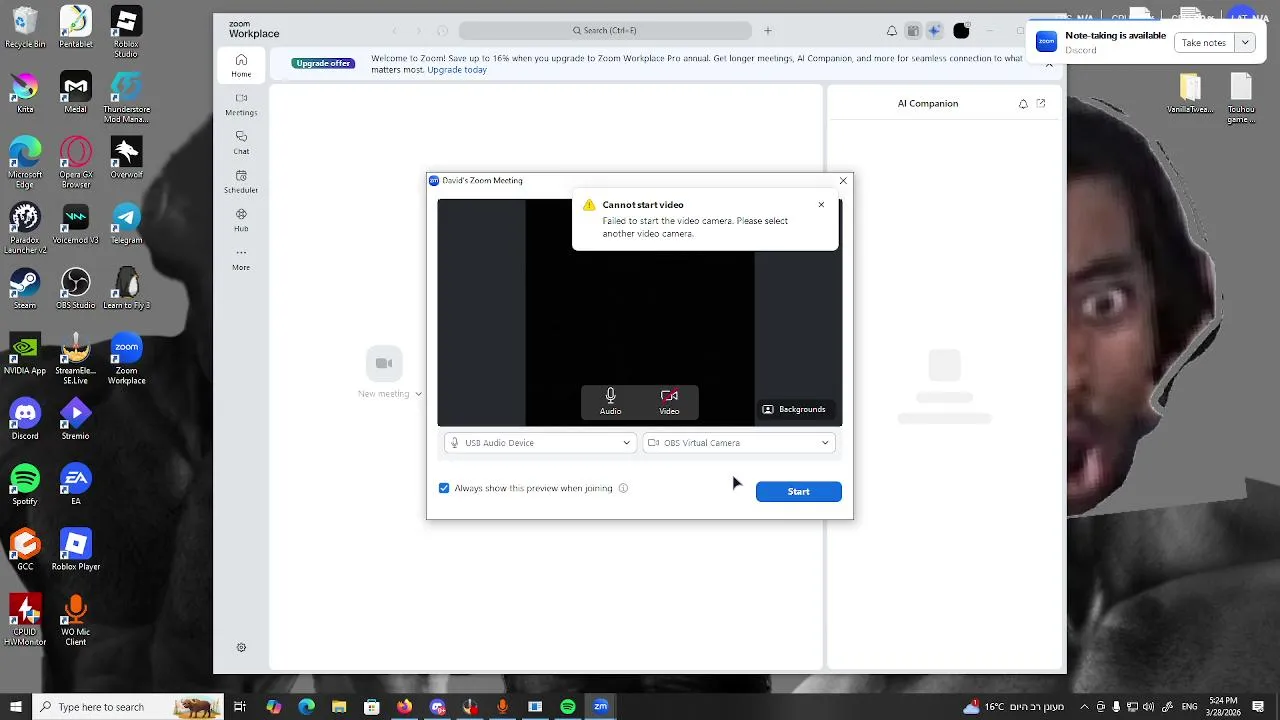Image resolution: width=1280 pixels, height=720 pixels.
Task: Click the New meeting camera icon
Action: pos(384,363)
